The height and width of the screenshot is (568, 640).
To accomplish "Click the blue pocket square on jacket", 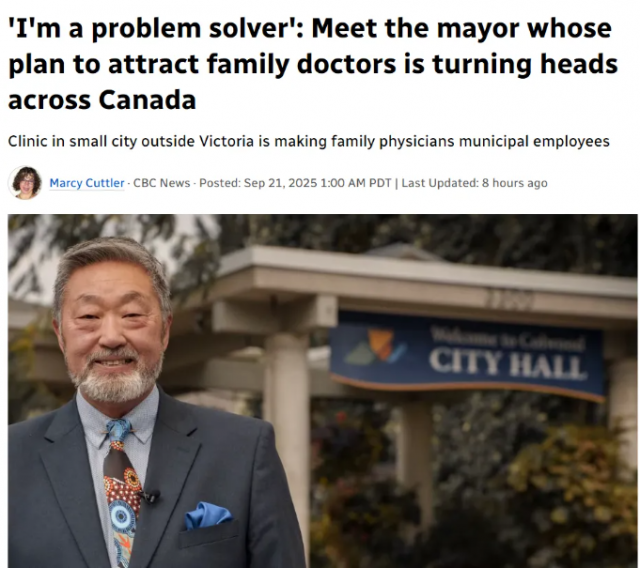I will 208,515.
